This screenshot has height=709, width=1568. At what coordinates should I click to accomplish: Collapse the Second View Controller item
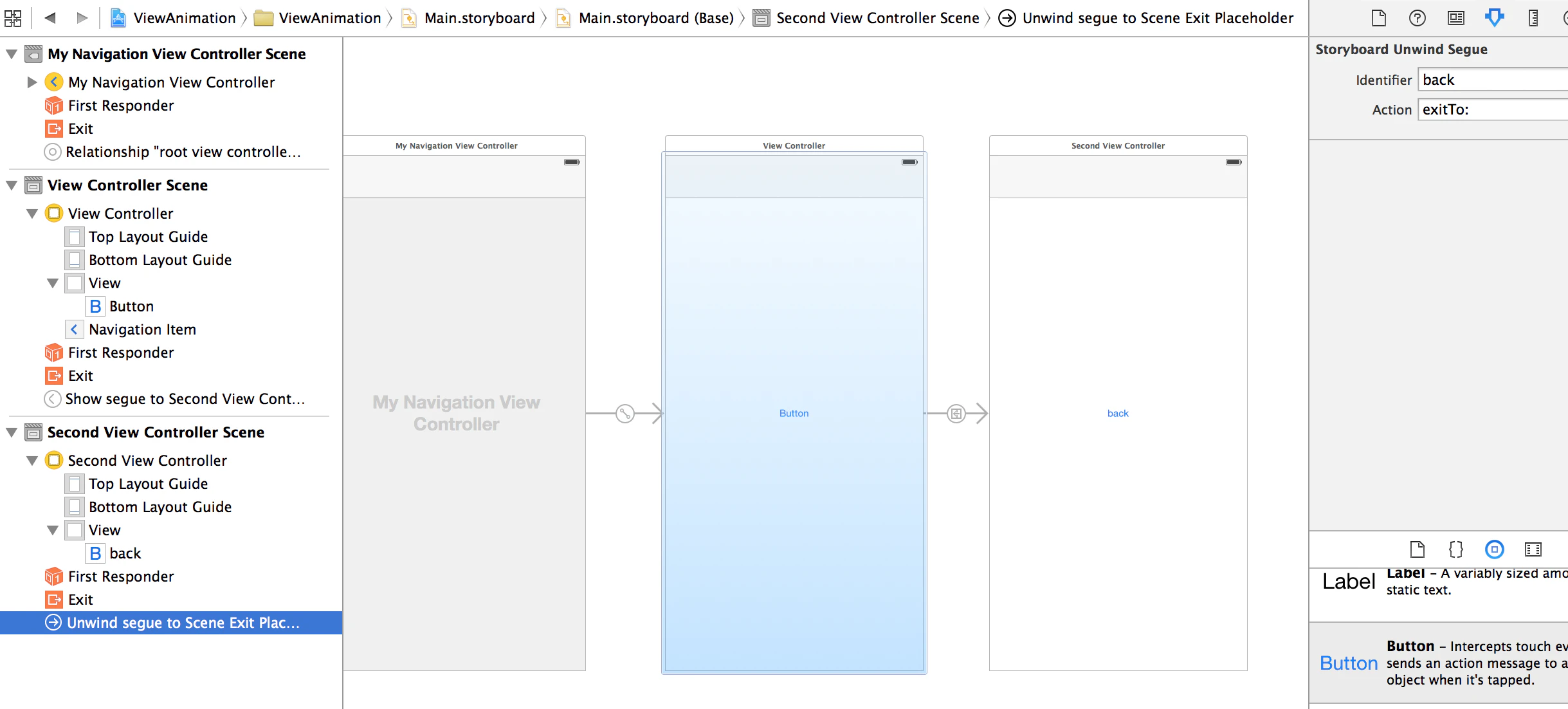(x=32, y=461)
